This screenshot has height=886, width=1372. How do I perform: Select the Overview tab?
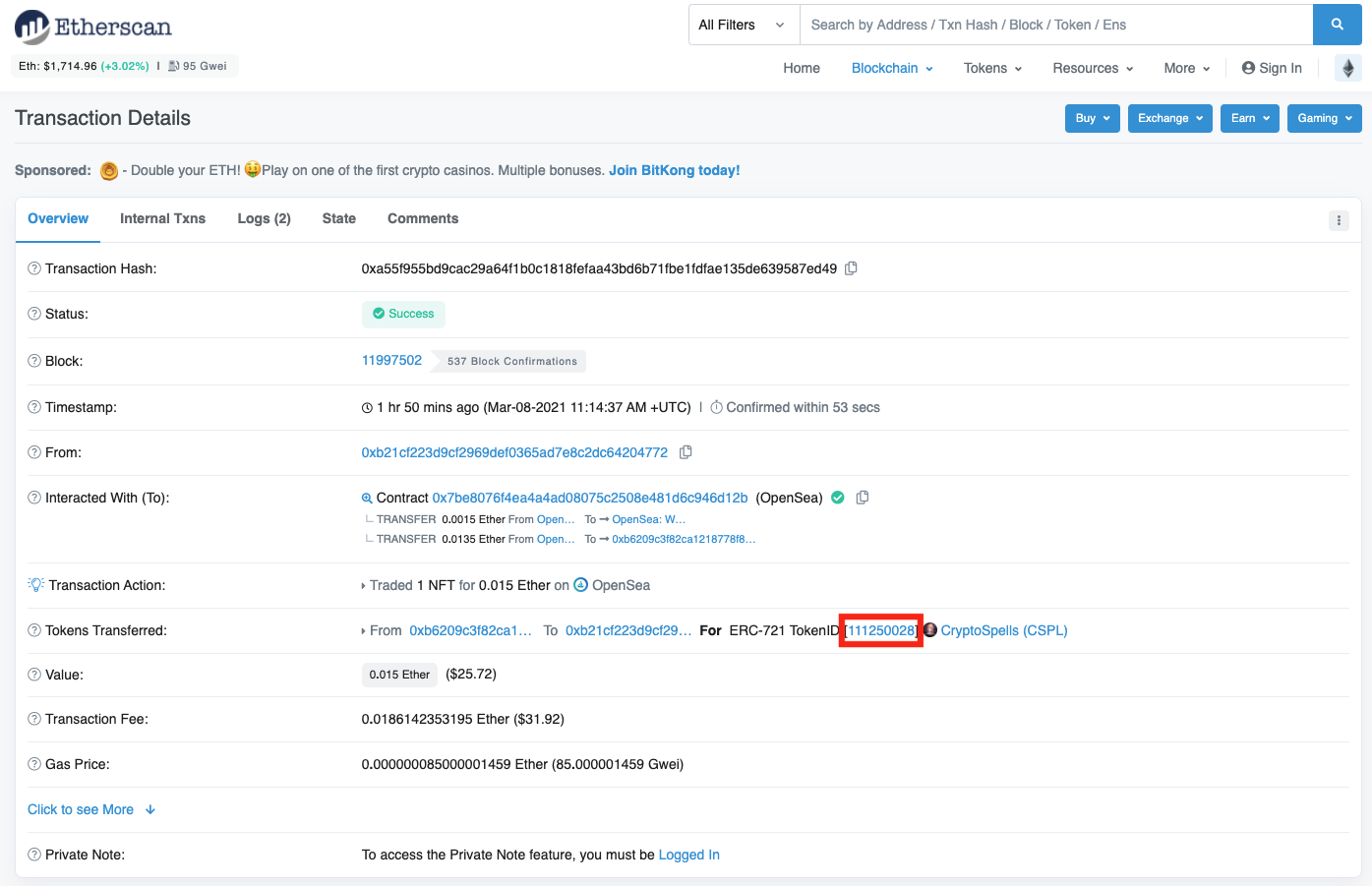pyautogui.click(x=58, y=218)
